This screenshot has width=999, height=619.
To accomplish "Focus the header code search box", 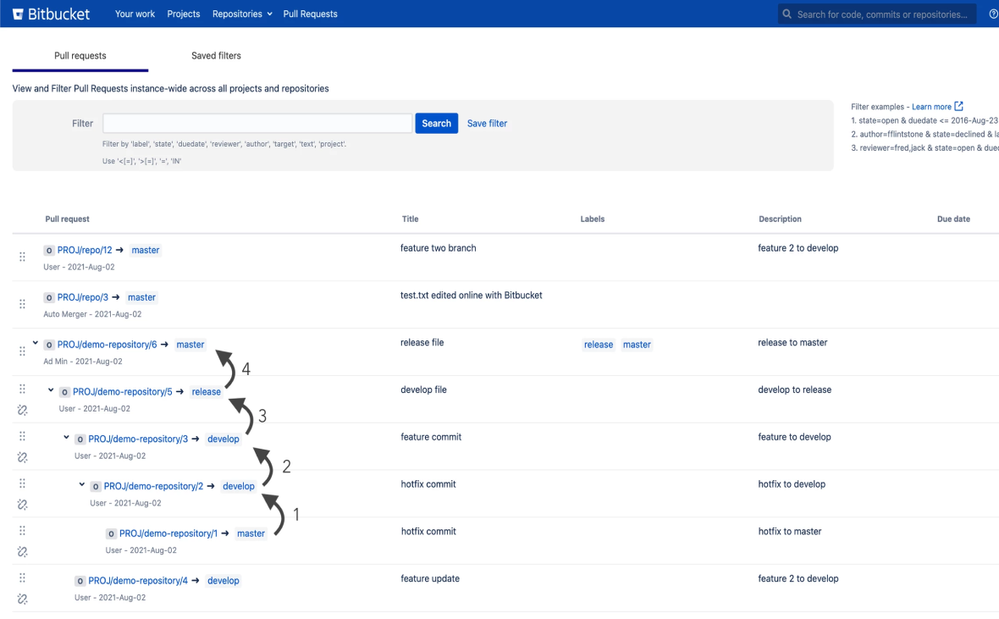I will 877,14.
